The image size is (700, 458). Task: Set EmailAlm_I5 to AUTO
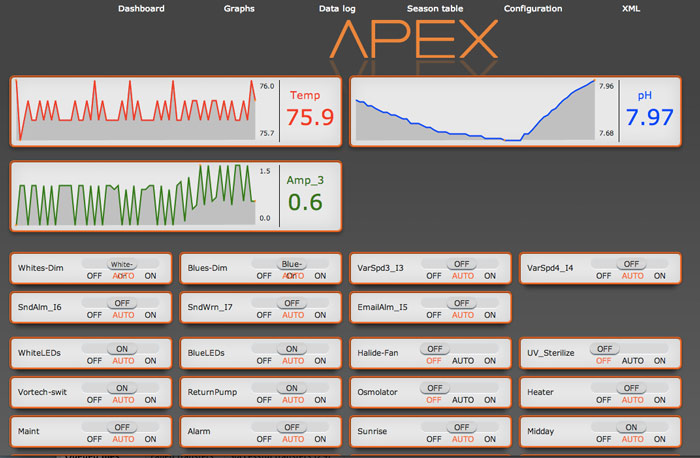point(463,315)
